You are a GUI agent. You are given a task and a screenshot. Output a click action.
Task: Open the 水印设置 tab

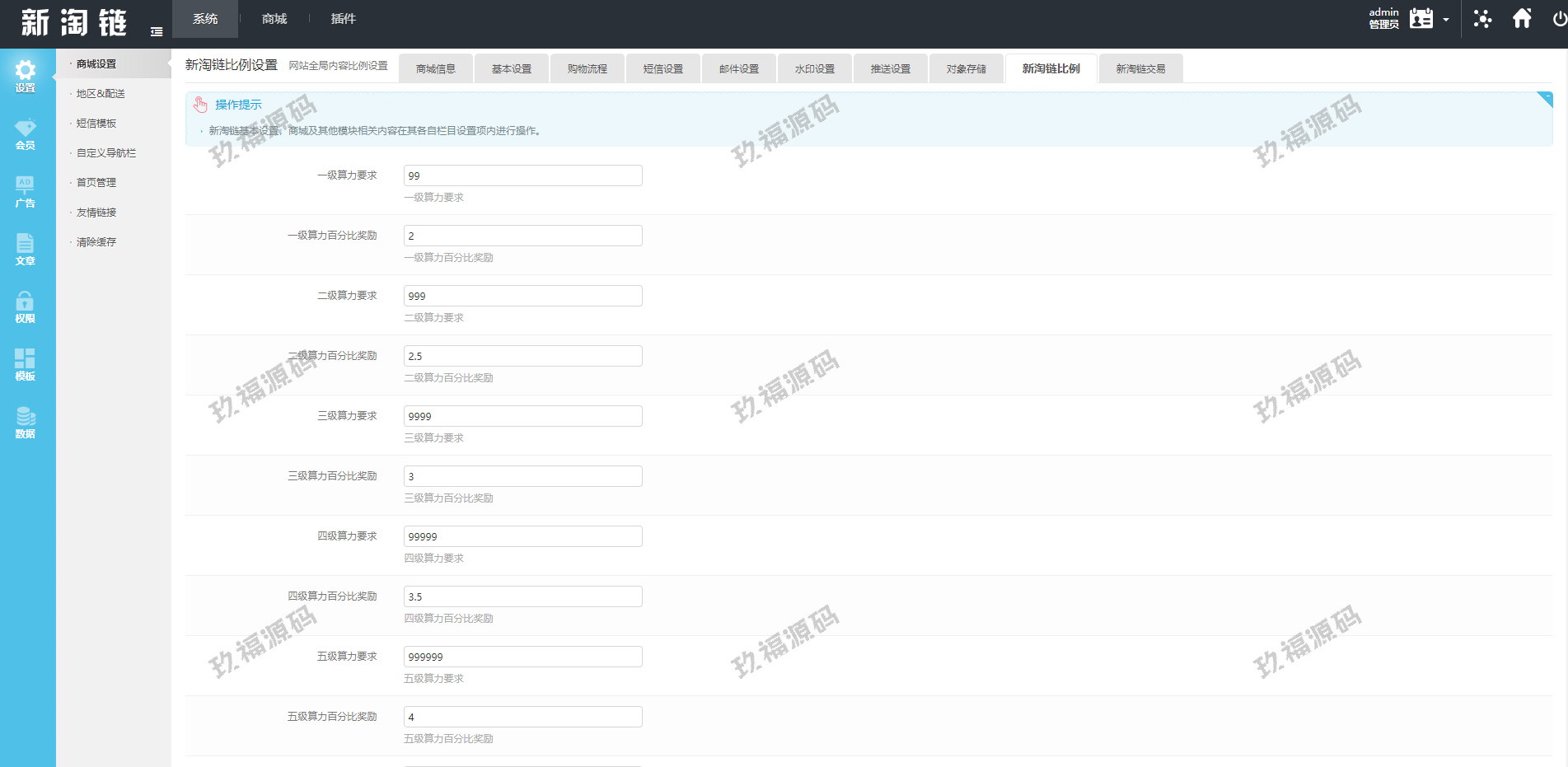click(x=814, y=69)
